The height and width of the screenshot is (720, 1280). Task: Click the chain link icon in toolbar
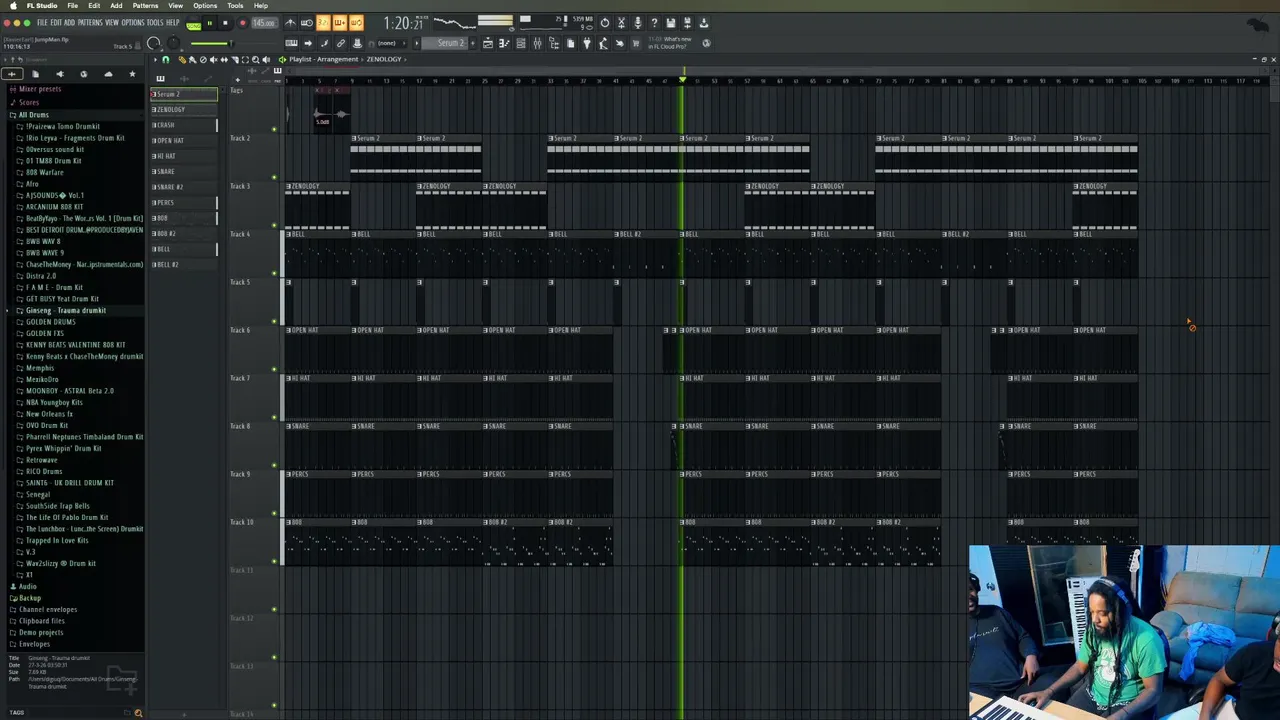pyautogui.click(x=340, y=43)
